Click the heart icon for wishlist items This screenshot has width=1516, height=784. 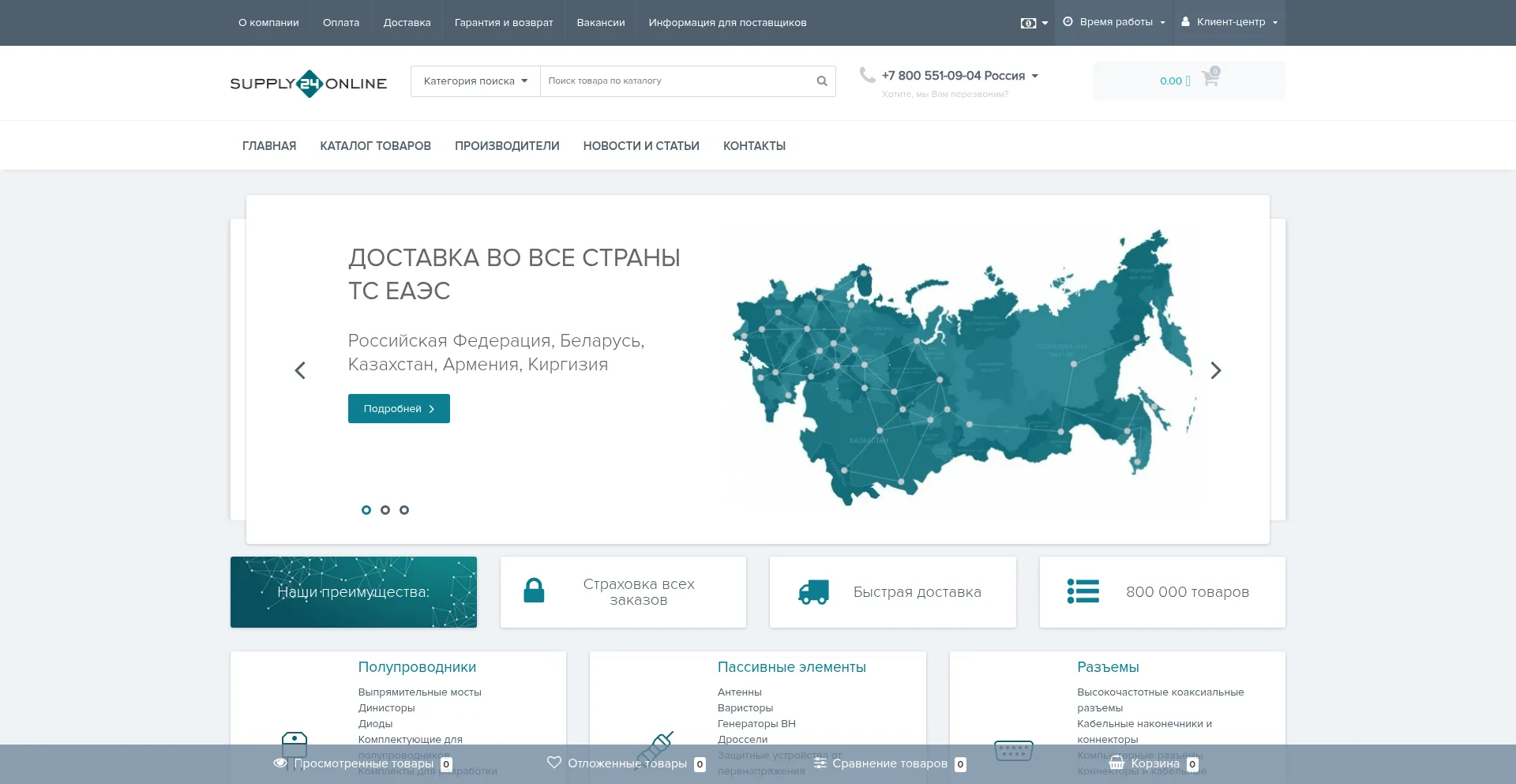[x=554, y=763]
